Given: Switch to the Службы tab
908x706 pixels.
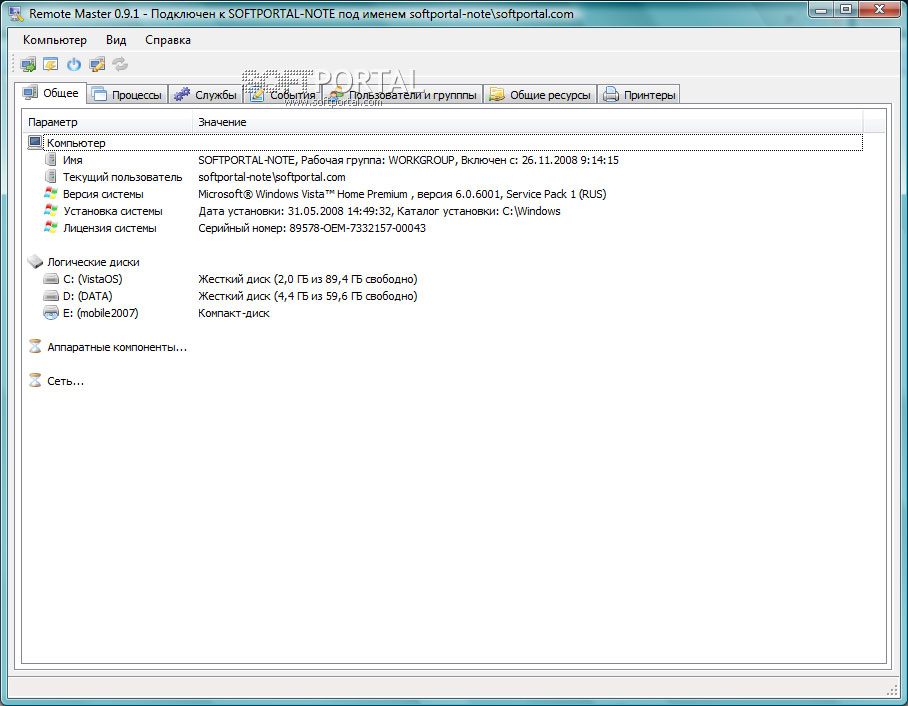Looking at the screenshot, I should pos(206,94).
